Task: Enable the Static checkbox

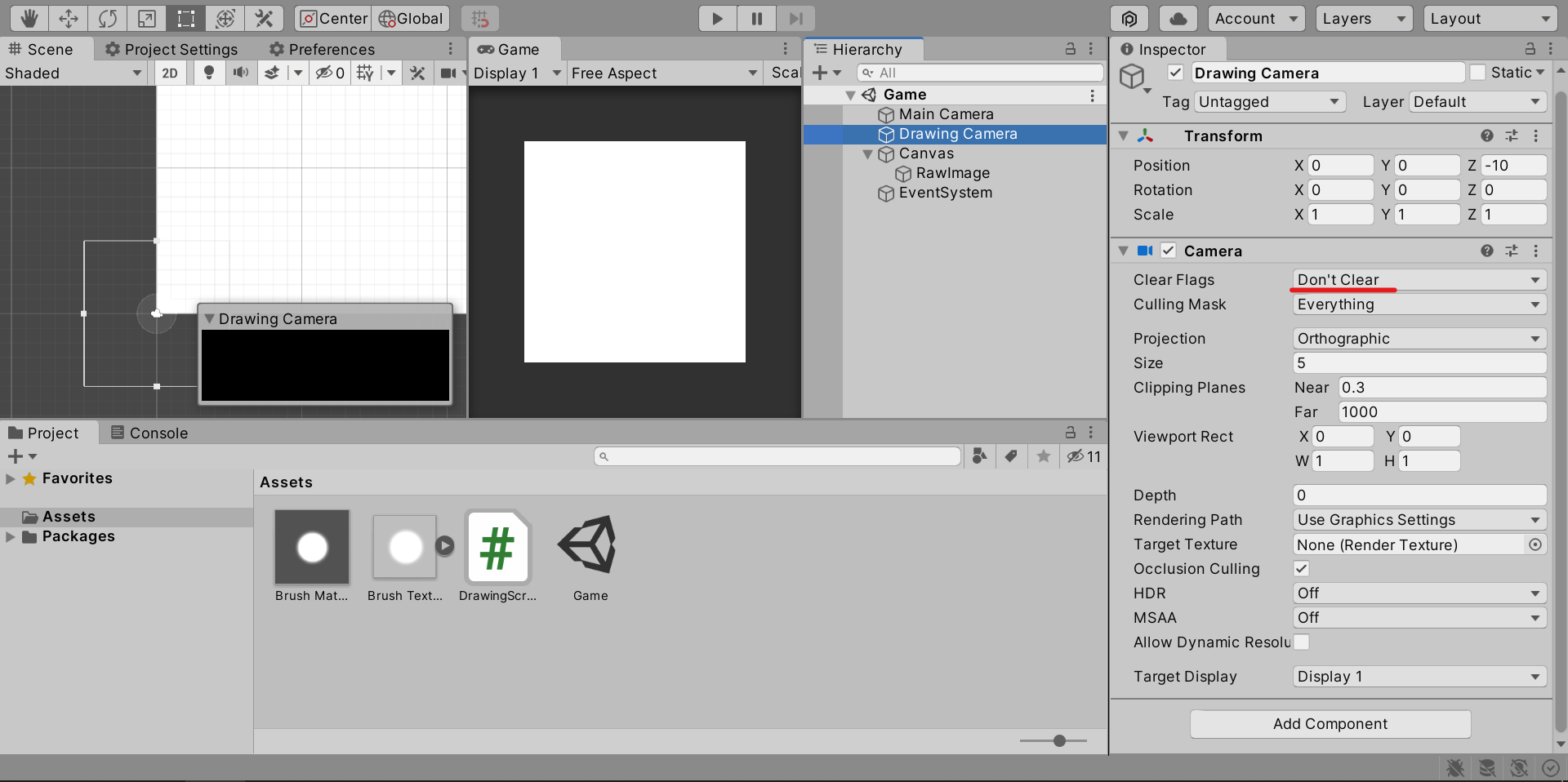Action: pos(1477,72)
